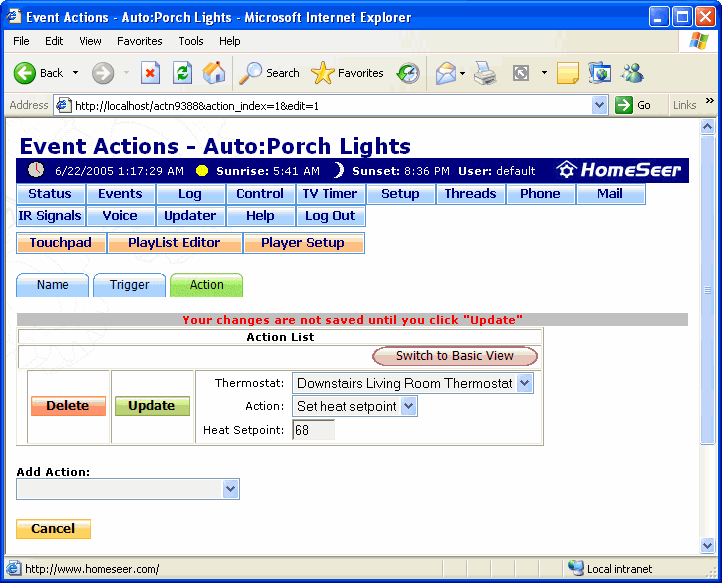Click the green Go arrow
The height and width of the screenshot is (583, 722).
click(624, 105)
